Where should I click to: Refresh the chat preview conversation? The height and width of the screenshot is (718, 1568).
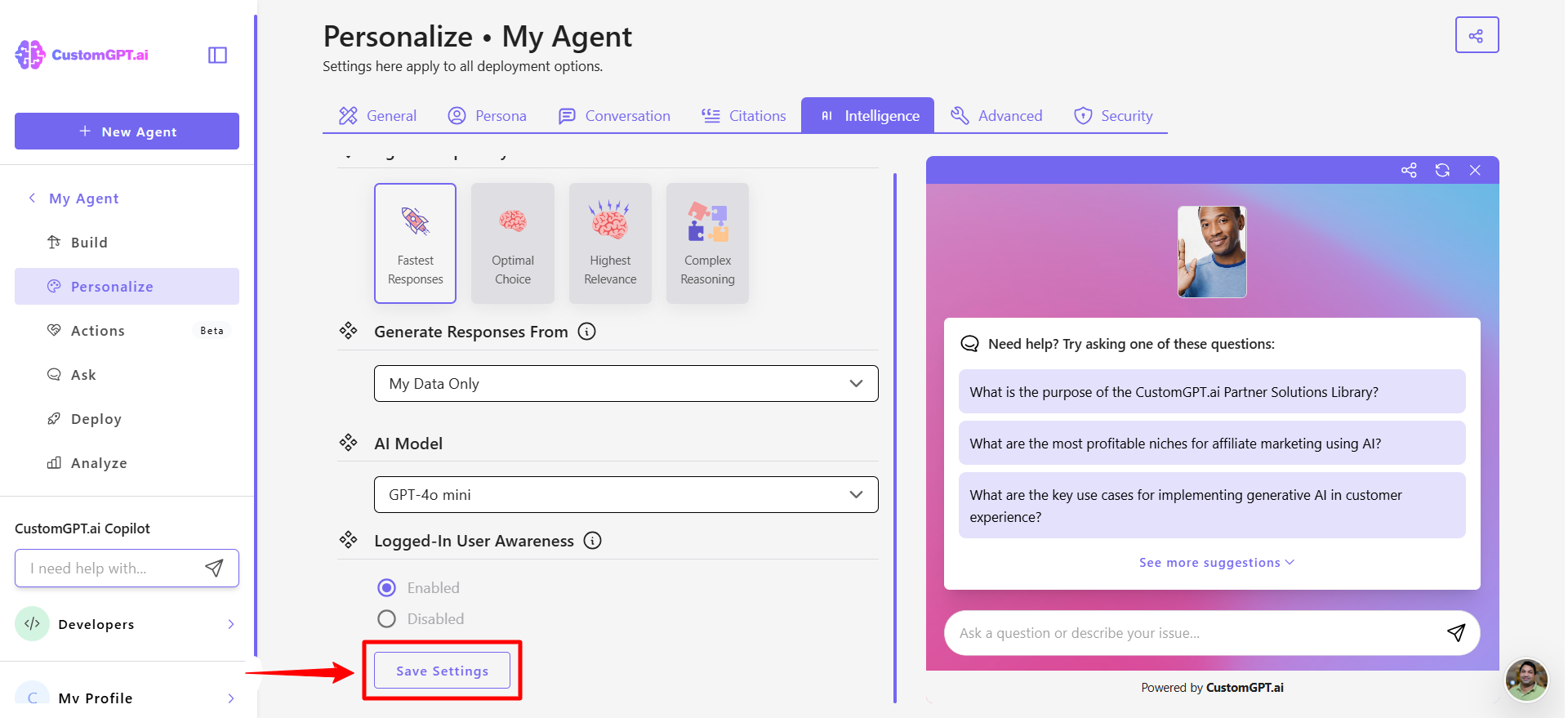coord(1442,170)
